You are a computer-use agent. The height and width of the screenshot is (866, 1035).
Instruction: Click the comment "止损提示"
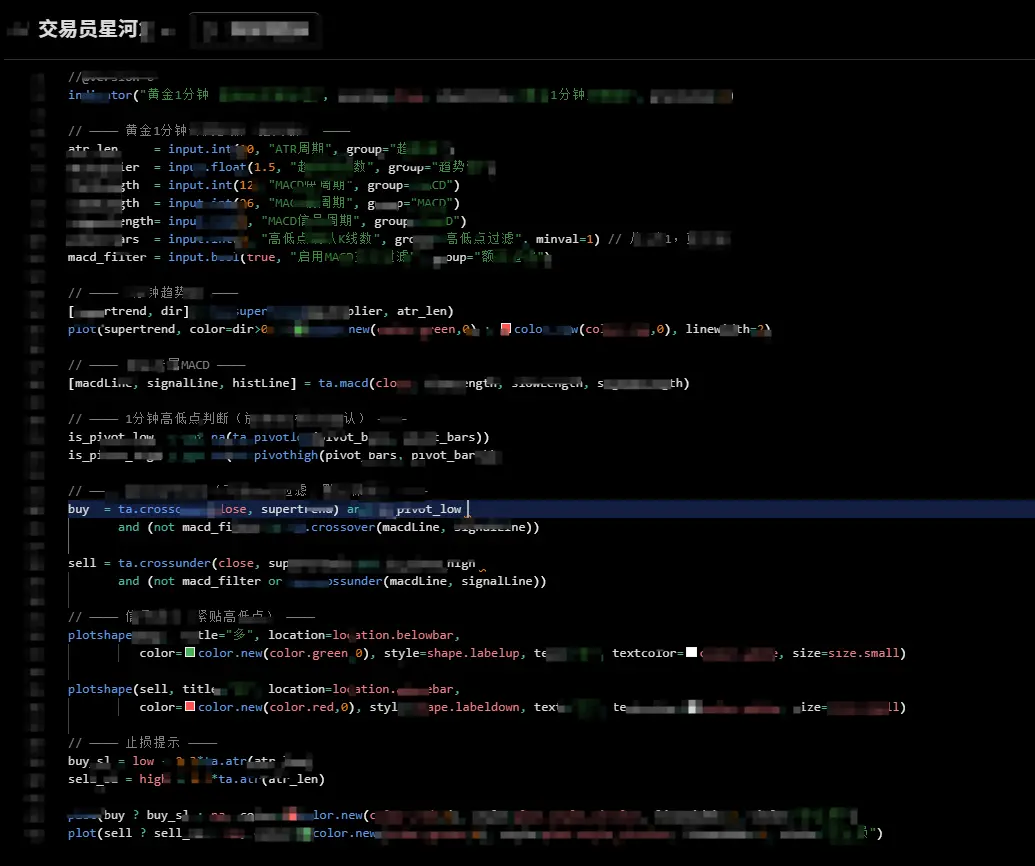point(152,743)
